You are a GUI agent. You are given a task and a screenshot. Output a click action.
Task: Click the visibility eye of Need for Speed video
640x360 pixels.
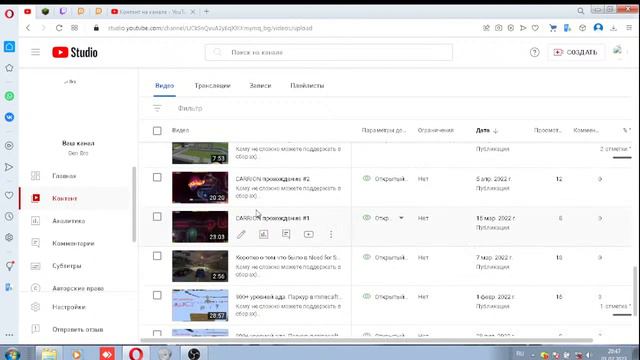point(367,257)
